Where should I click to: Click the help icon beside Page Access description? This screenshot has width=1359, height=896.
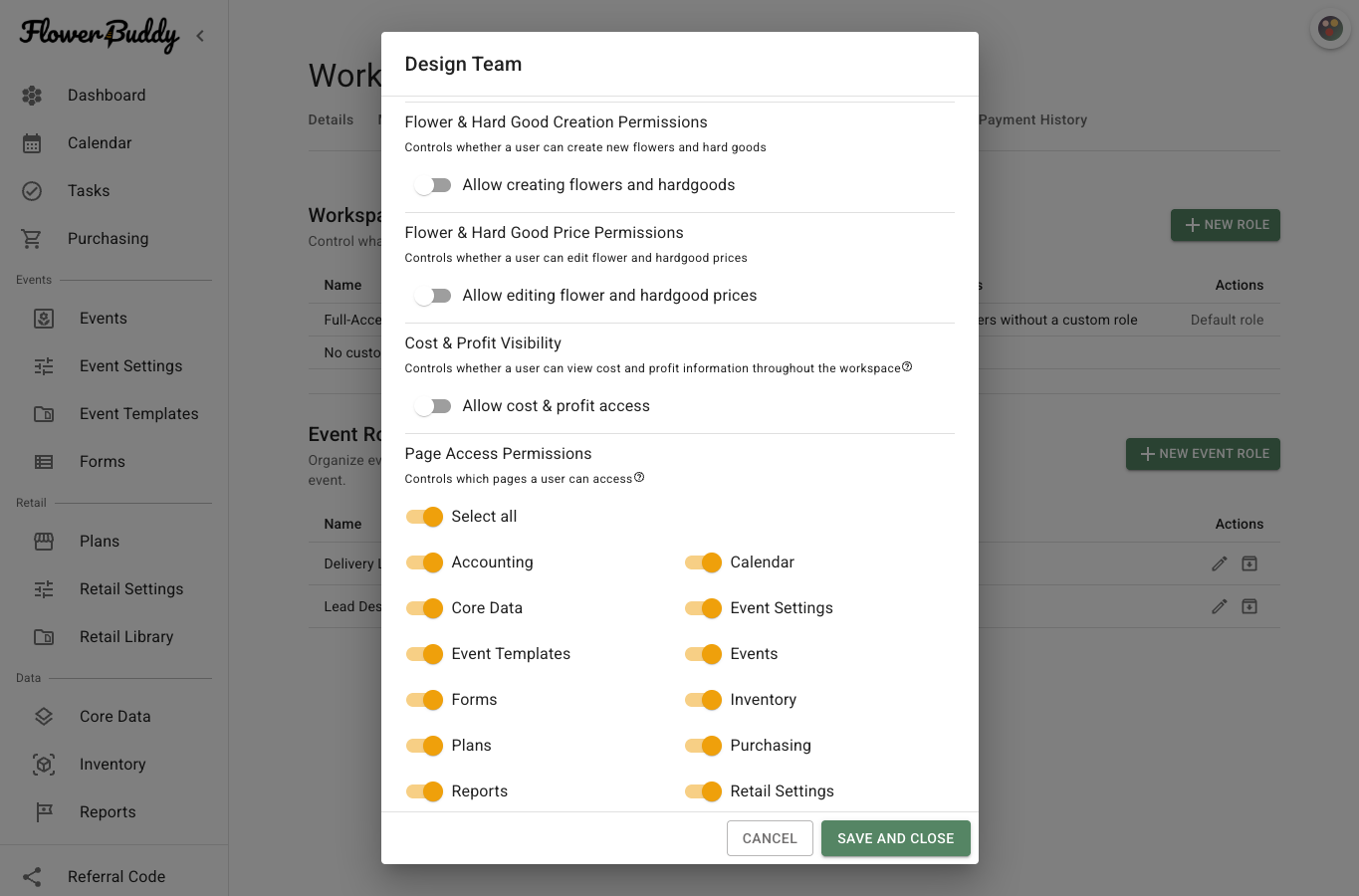(639, 477)
